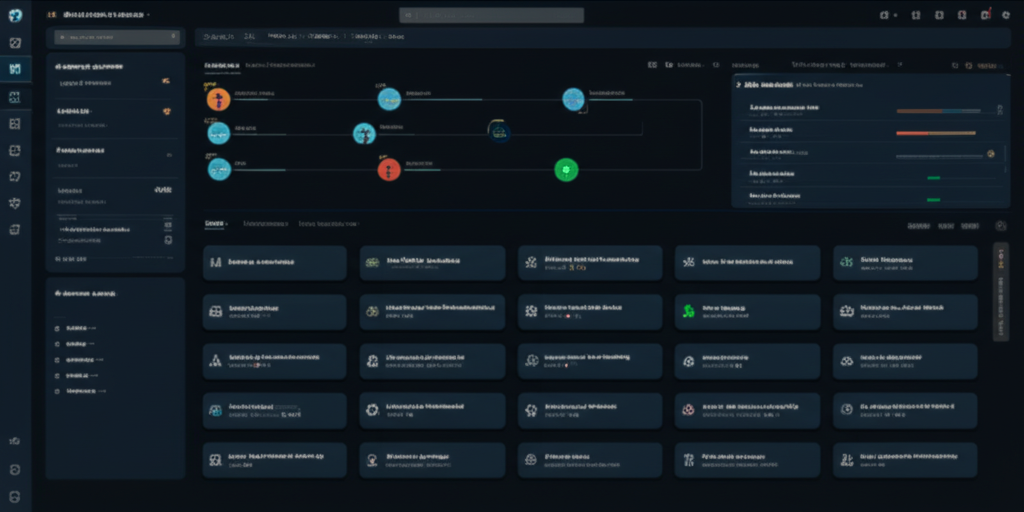1024x512 pixels.
Task: Click the rightmost text button above card grid
Action: click(x=969, y=226)
